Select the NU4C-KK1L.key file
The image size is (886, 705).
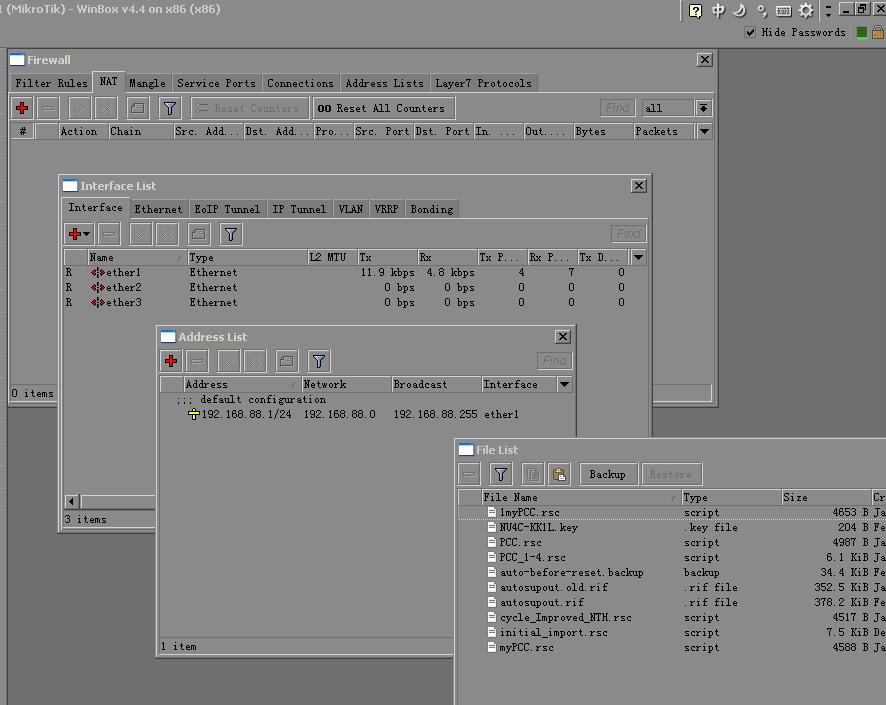671,527
